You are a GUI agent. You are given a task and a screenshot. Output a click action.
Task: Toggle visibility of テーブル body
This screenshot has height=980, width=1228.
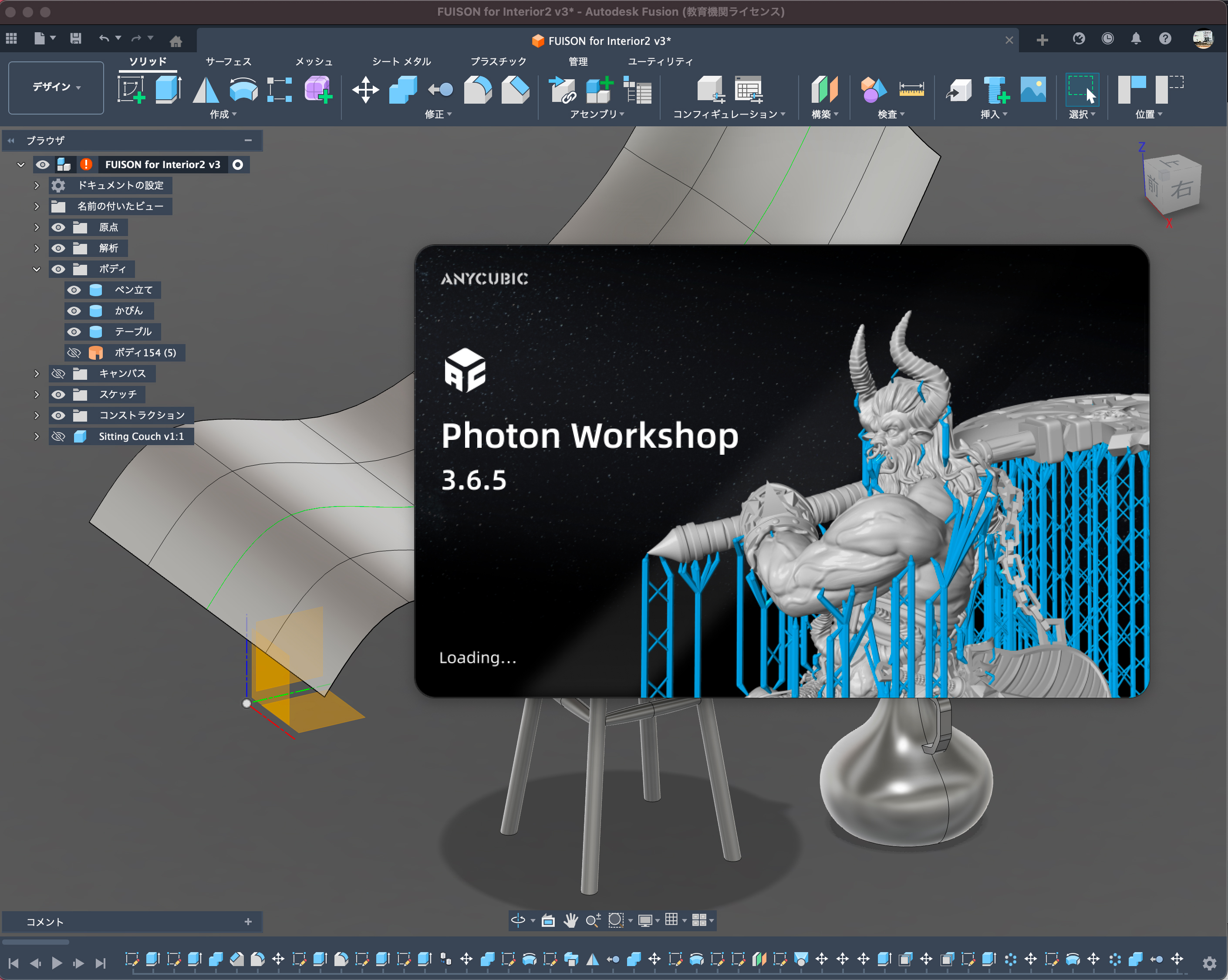coord(74,331)
